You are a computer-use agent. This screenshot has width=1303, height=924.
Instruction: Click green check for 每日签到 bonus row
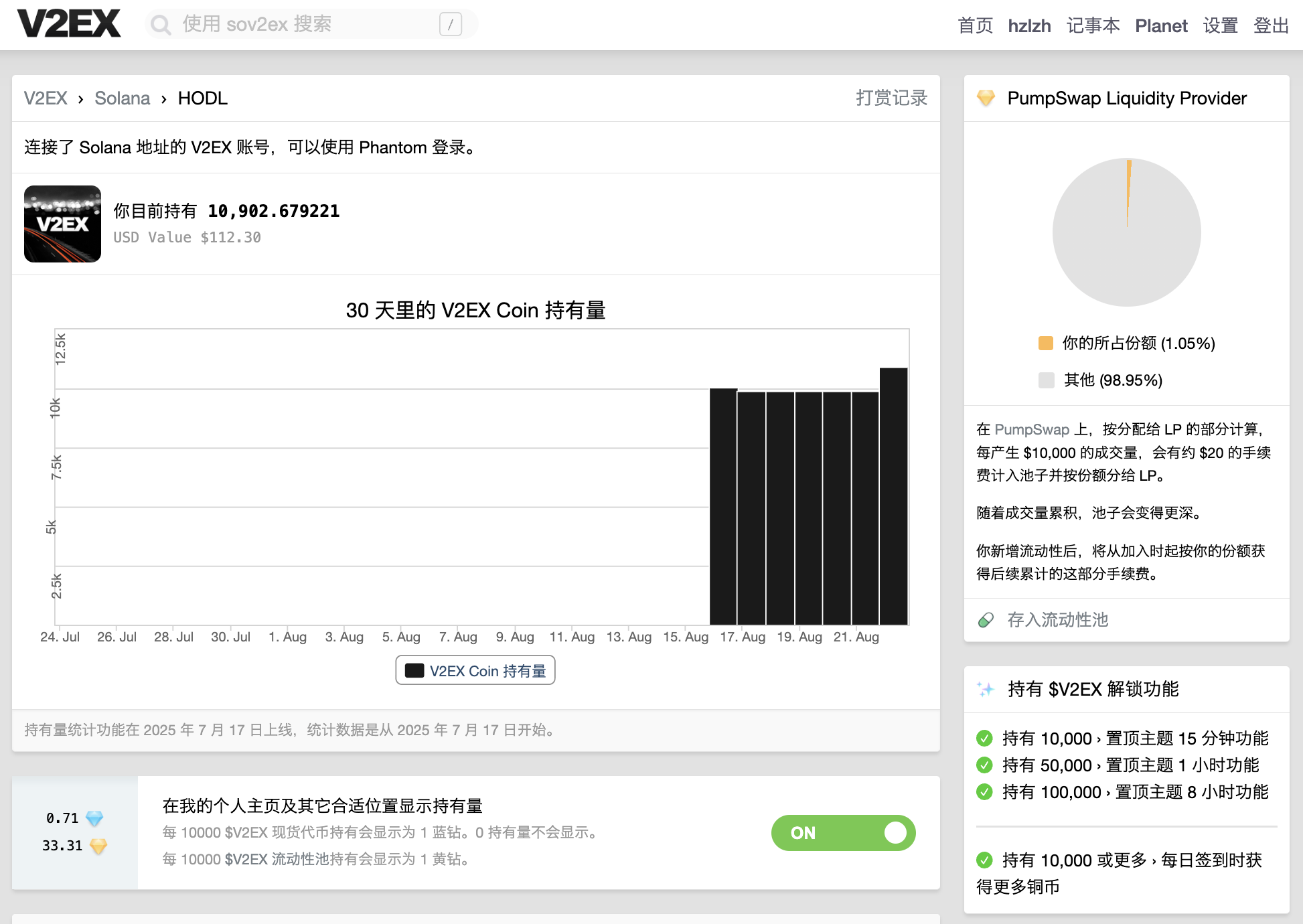[984, 860]
